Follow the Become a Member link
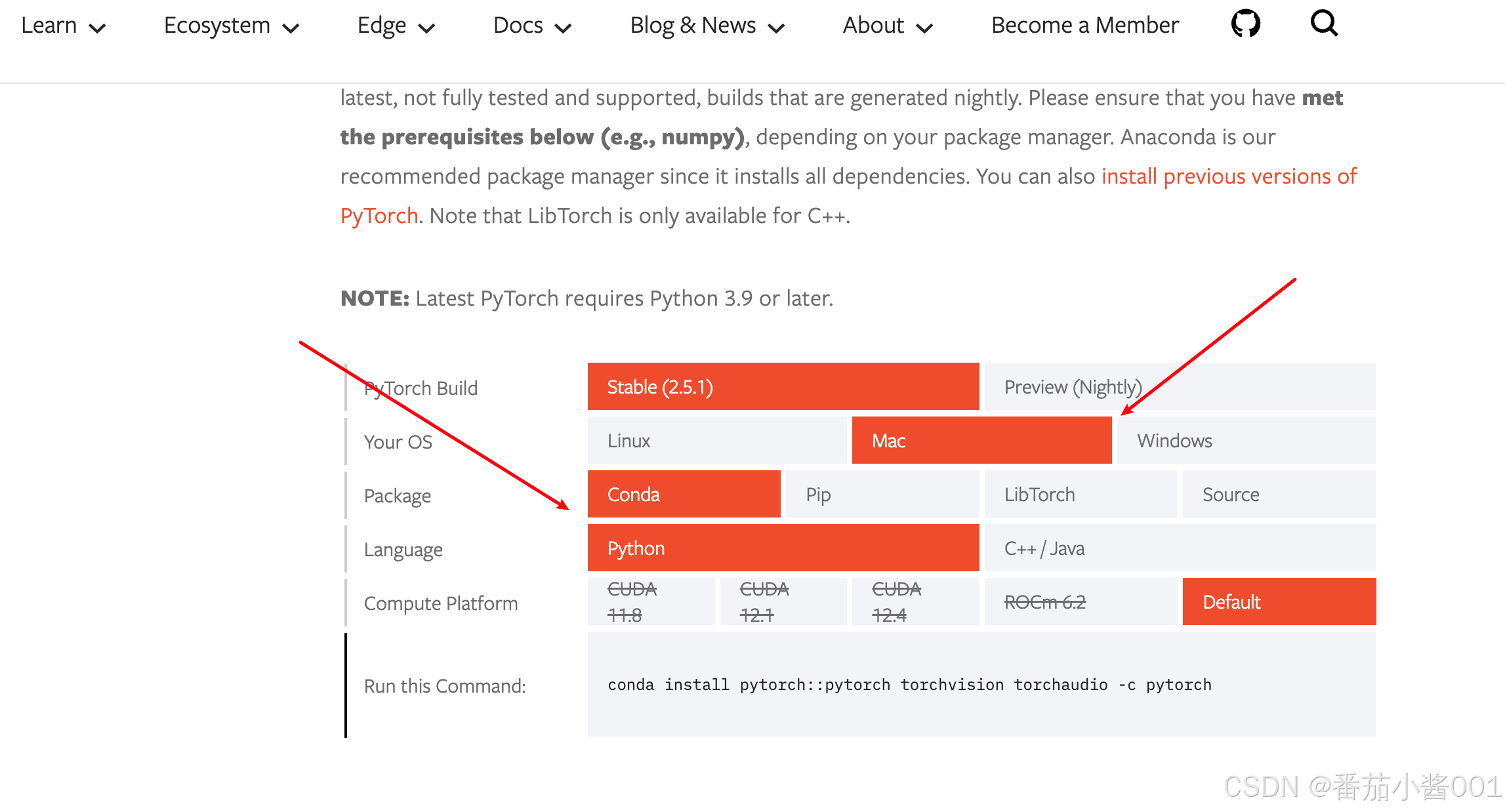1505x812 pixels. pos(1085,25)
